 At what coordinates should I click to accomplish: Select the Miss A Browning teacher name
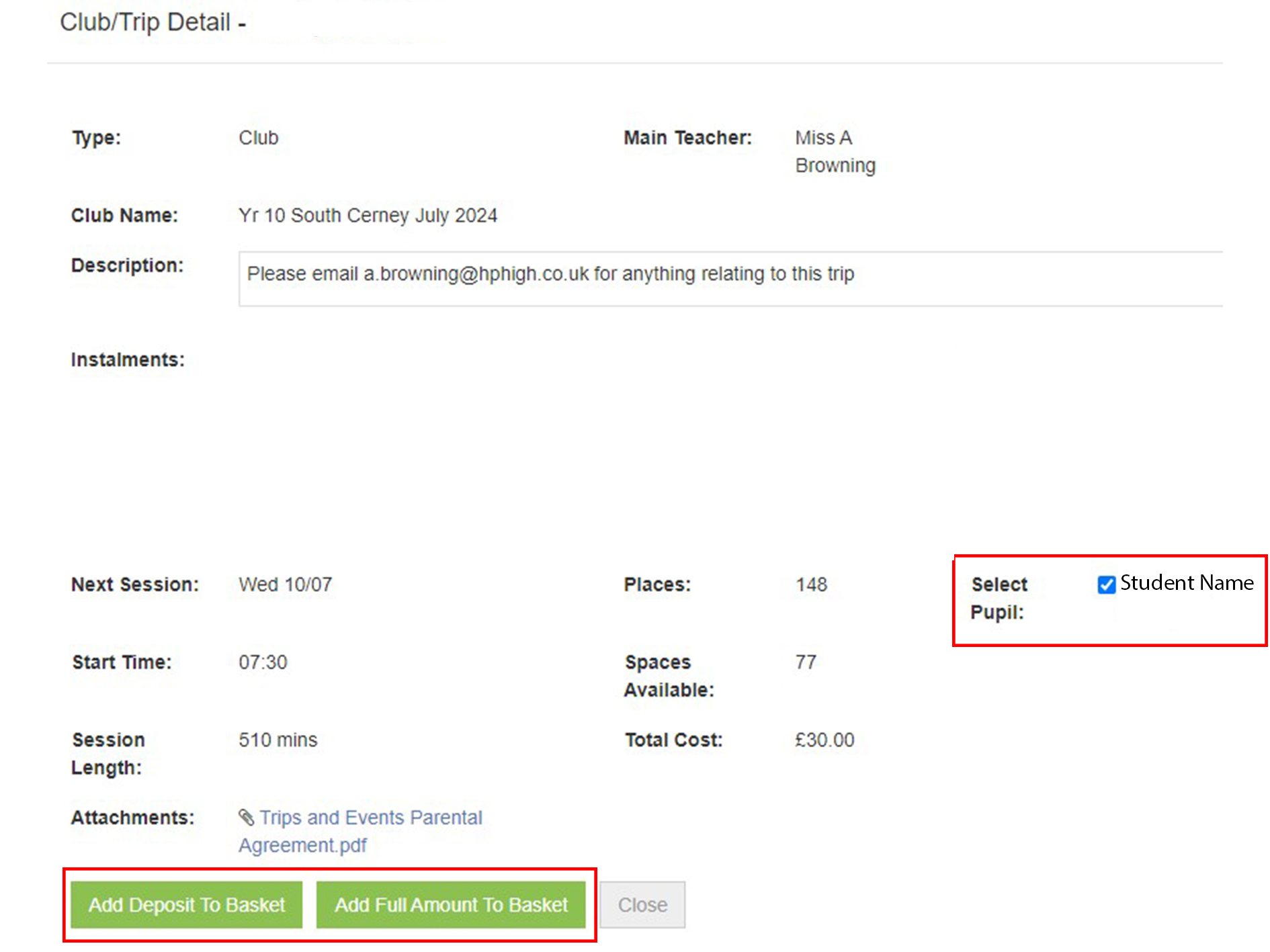pos(835,152)
